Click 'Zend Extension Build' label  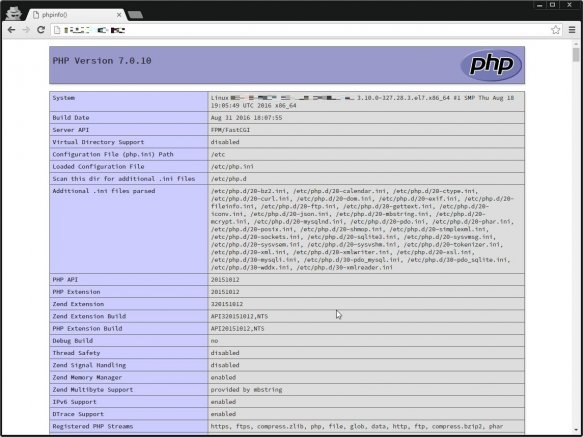pos(89,316)
